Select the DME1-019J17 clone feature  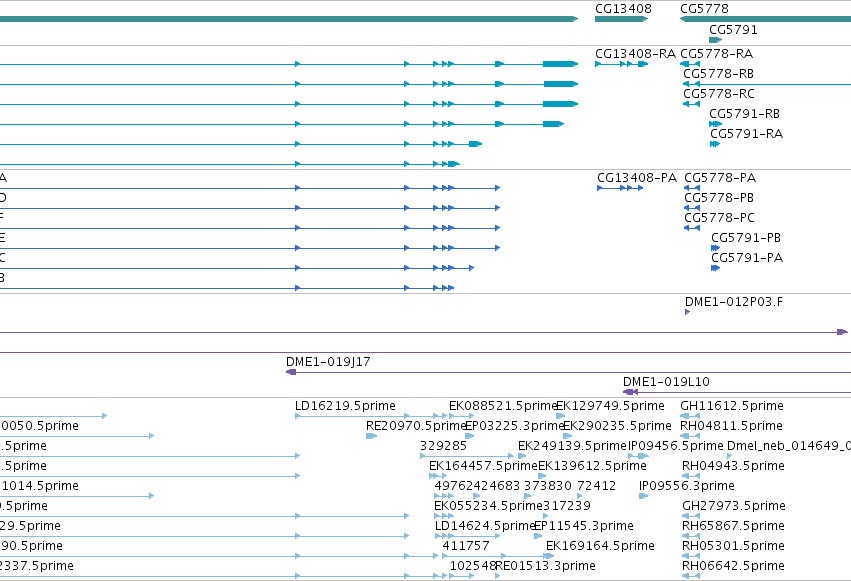(568, 372)
